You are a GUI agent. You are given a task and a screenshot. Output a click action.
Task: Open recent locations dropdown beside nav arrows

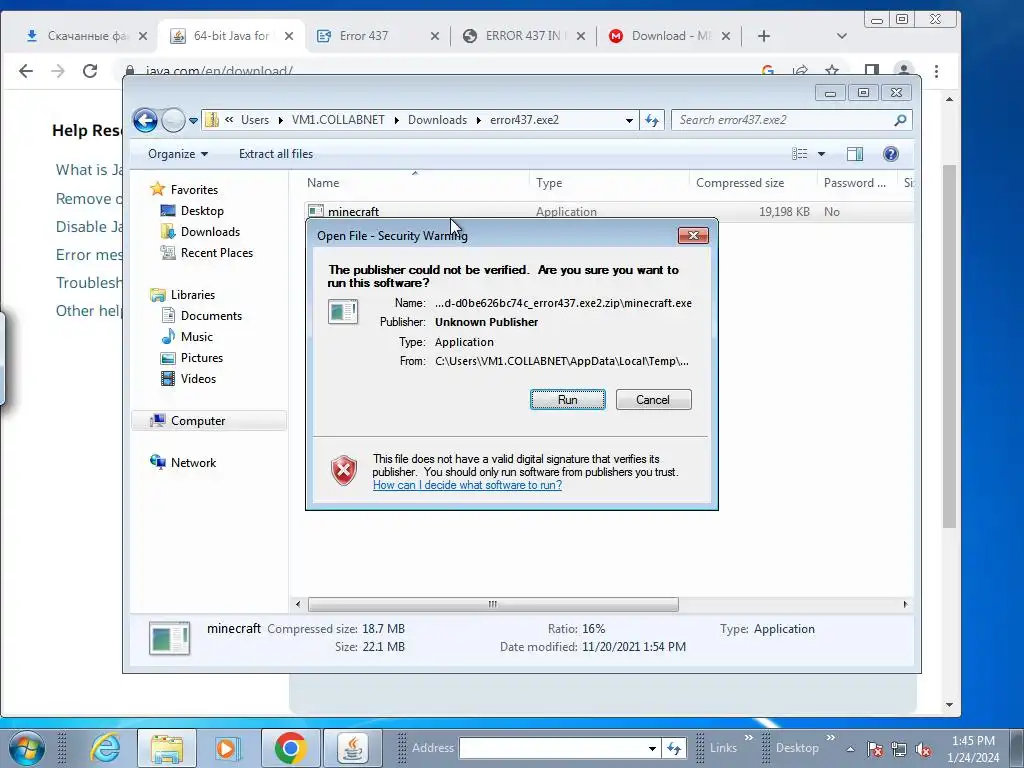193,121
